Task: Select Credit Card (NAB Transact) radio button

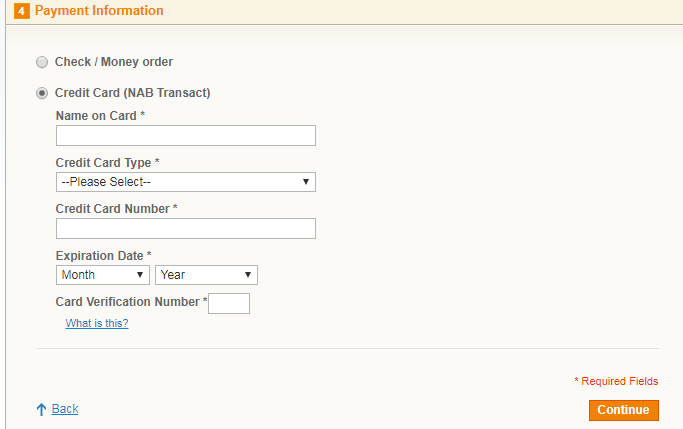Action: (x=42, y=93)
